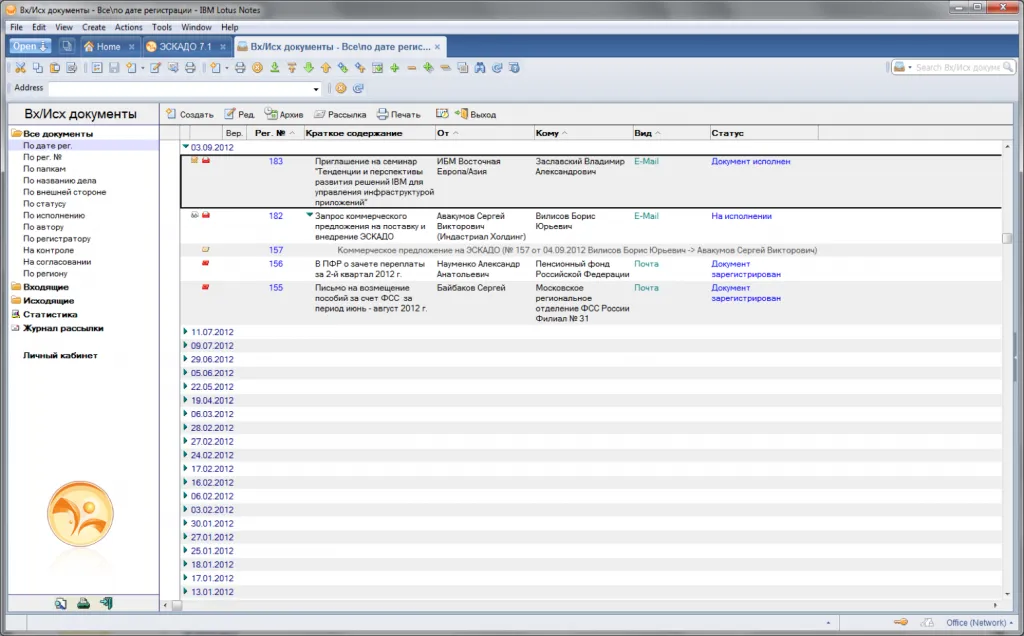The width and height of the screenshot is (1024, 636).
Task: Expand the 11.07.2012 date group
Action: pos(185,332)
